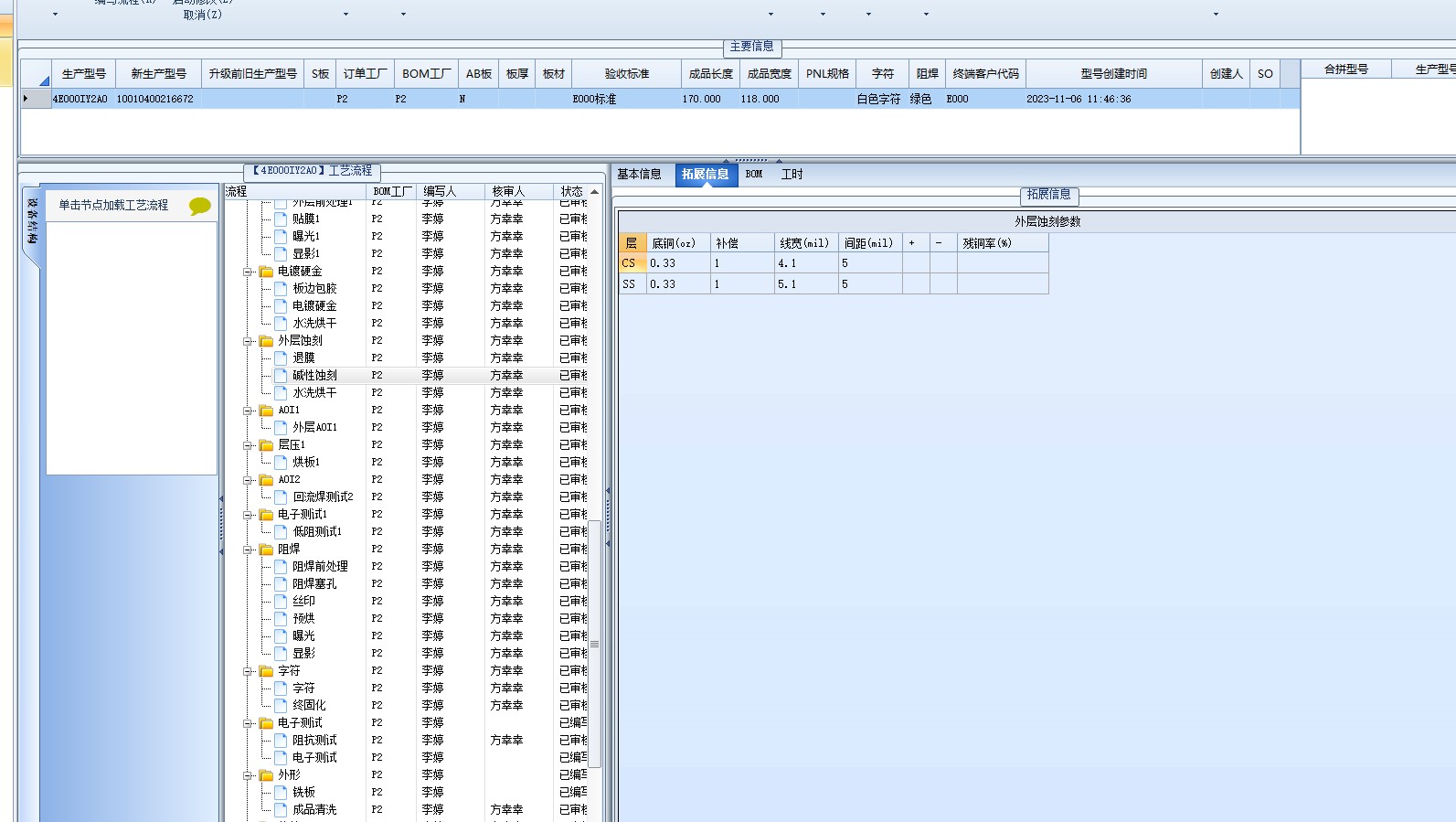Click the document icon beside 外层AOI1
This screenshot has height=822, width=1456.
point(282,428)
